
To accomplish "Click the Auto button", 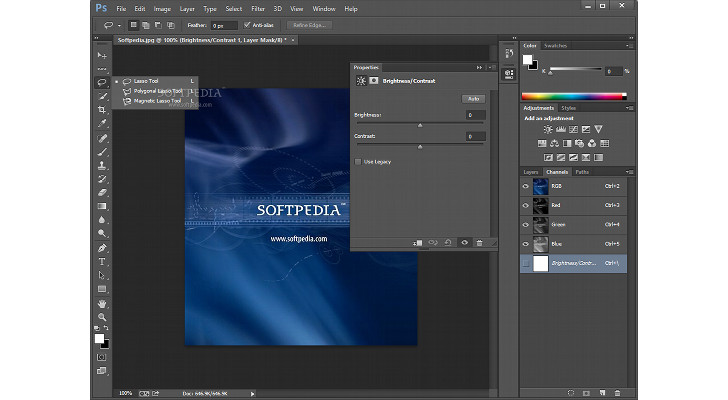I will [x=473, y=99].
